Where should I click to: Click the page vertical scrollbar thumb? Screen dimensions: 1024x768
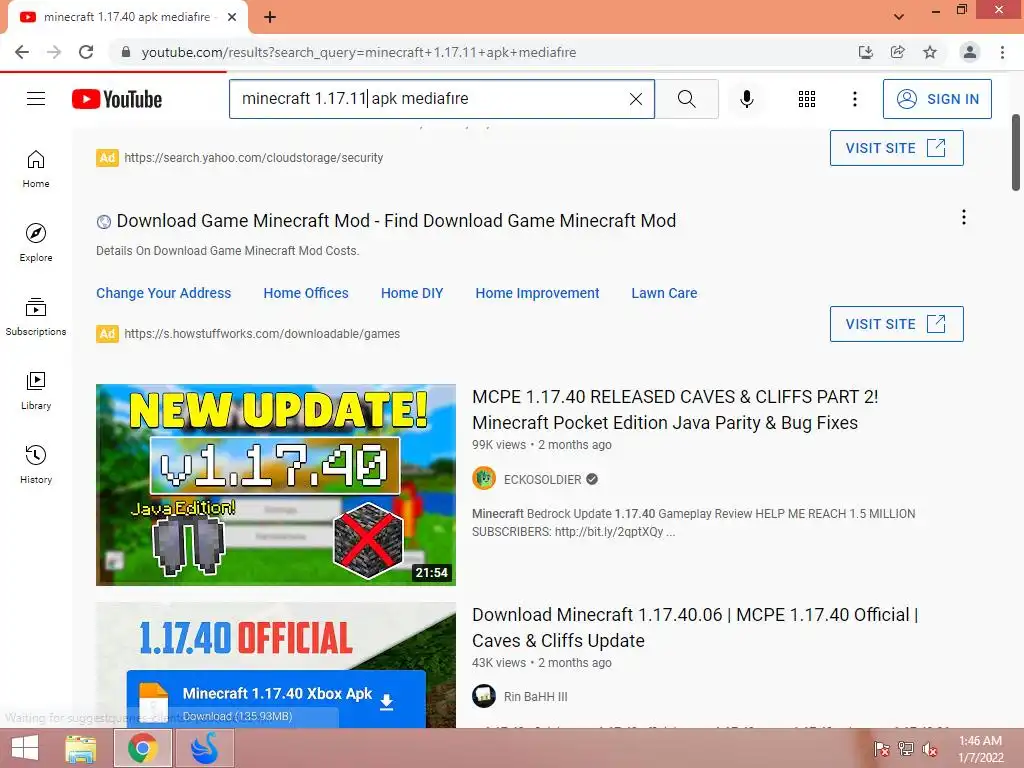click(1016, 153)
